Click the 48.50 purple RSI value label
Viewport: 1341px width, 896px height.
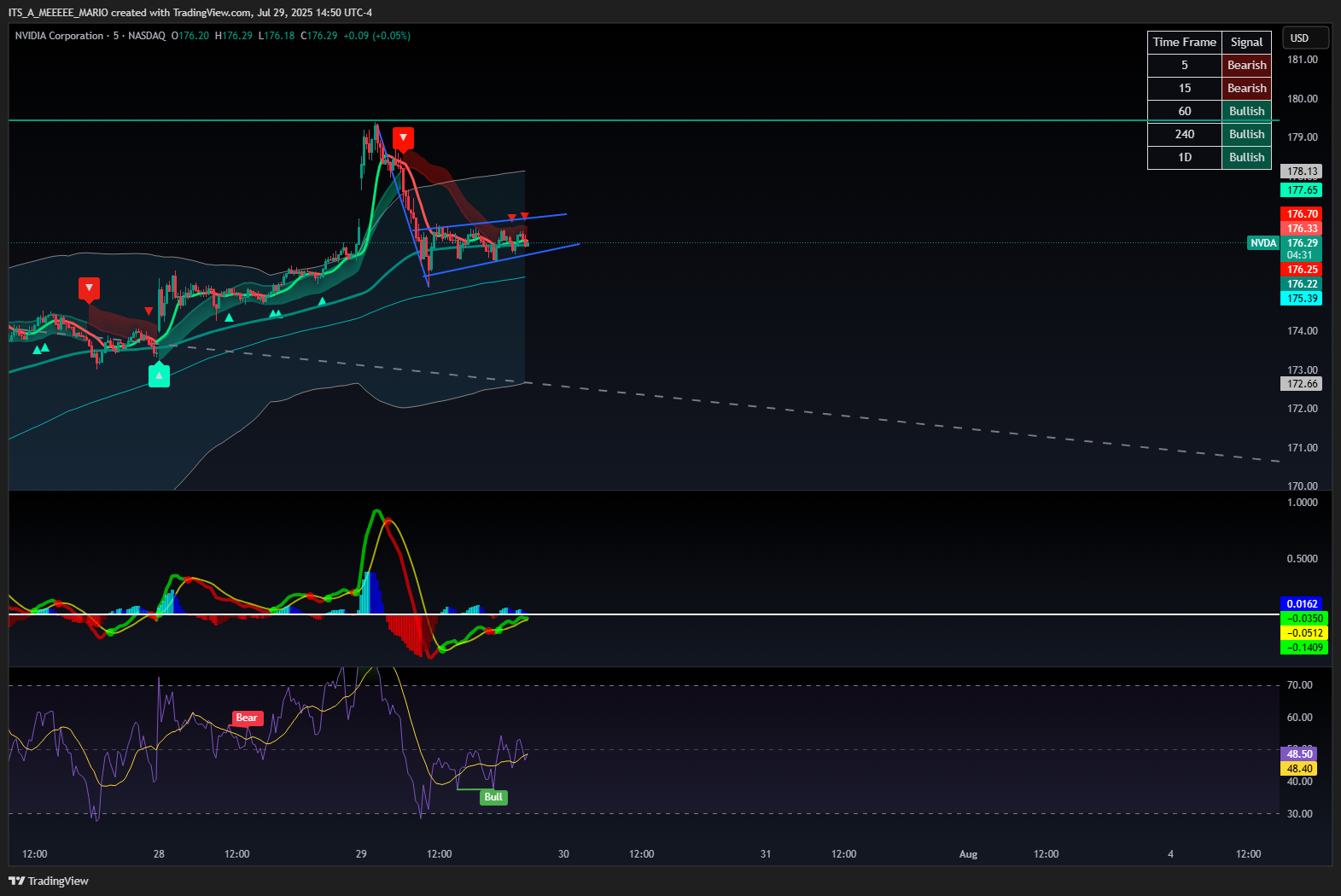coord(1299,754)
